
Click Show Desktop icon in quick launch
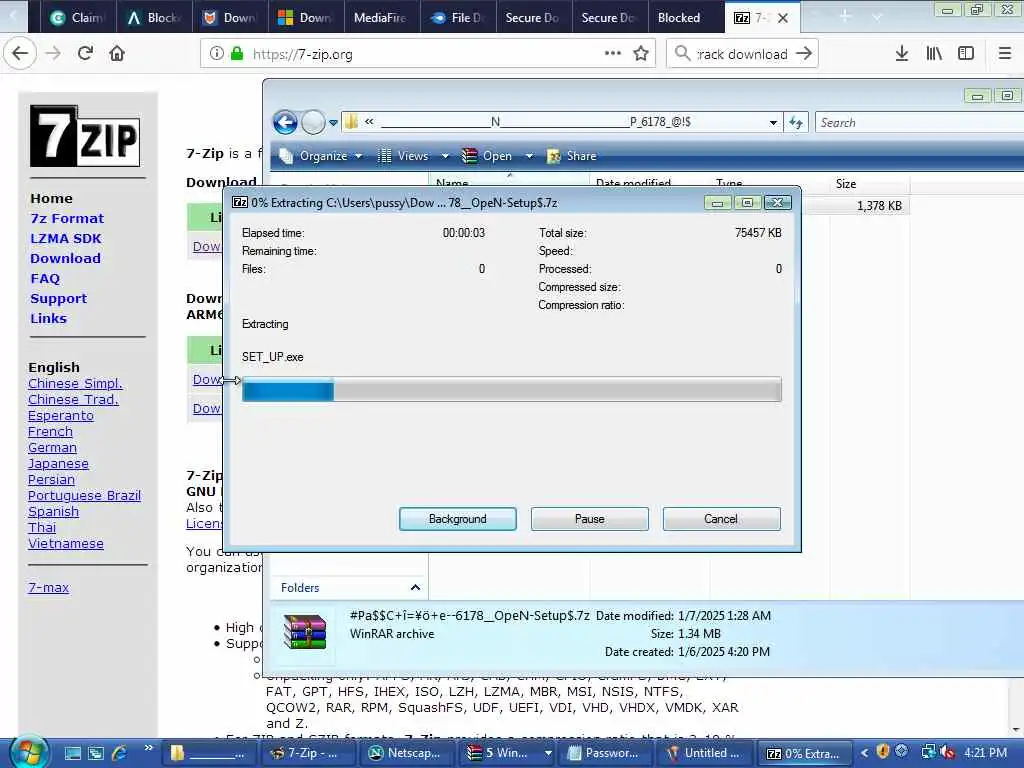coord(72,753)
